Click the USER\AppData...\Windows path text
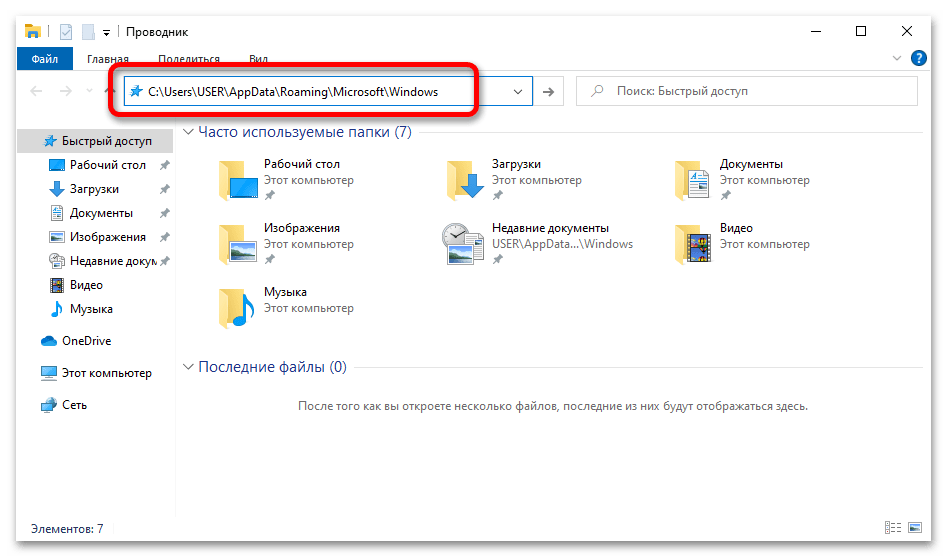947x557 pixels. (x=562, y=244)
